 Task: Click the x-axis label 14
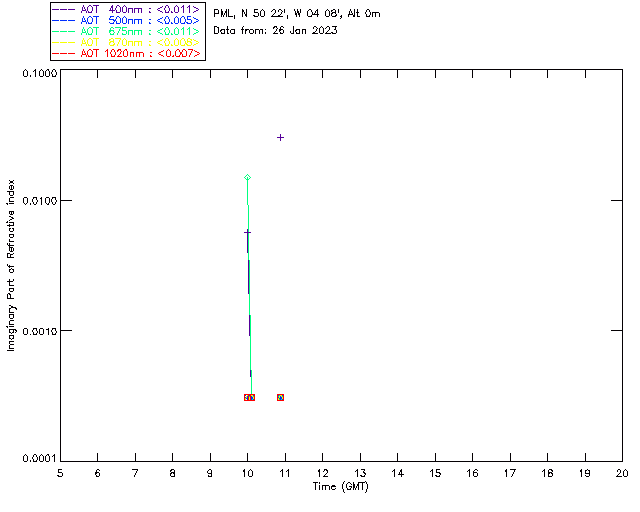coord(398,473)
